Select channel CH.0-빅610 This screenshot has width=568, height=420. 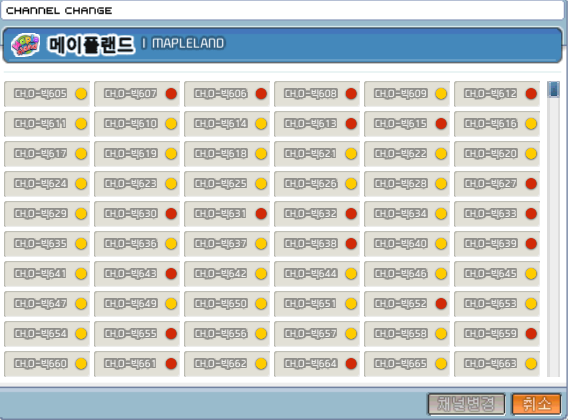click(x=137, y=124)
